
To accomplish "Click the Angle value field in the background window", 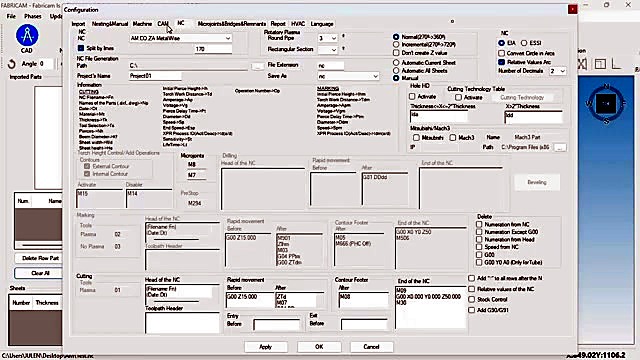I will [46, 64].
